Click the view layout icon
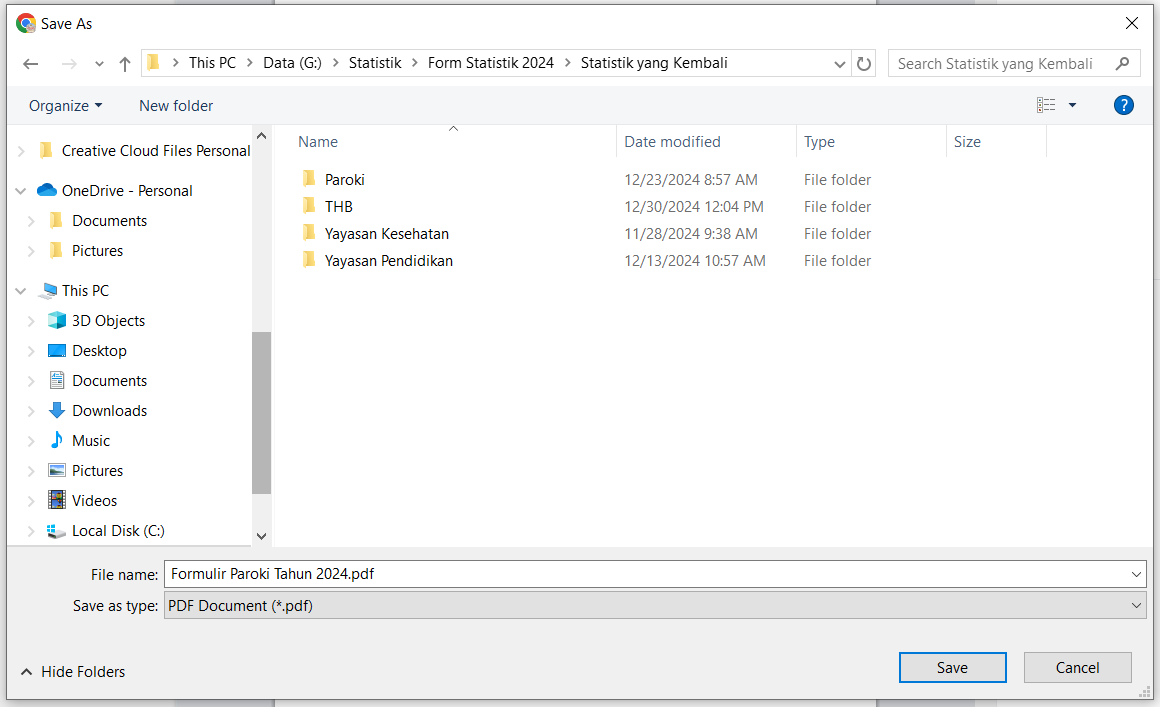 click(x=1045, y=105)
